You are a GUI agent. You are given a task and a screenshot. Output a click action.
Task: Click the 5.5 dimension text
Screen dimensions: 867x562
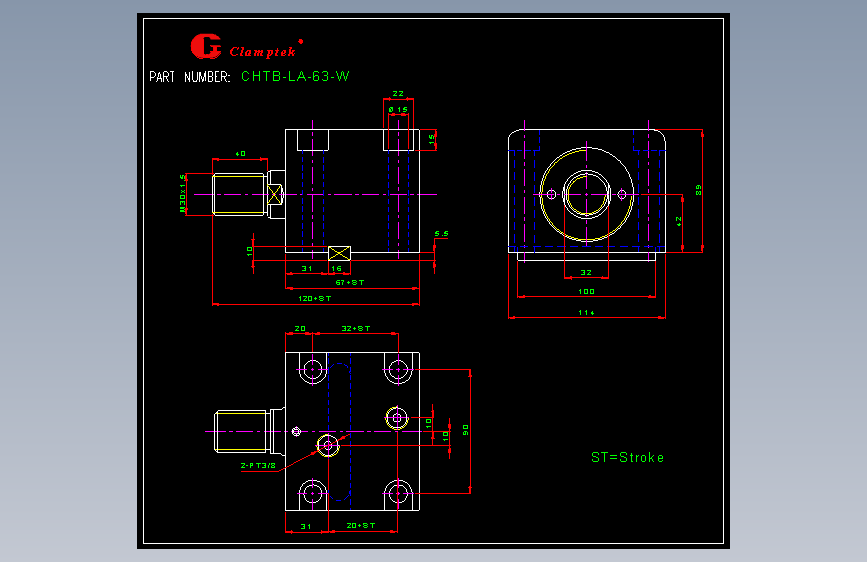point(441,233)
